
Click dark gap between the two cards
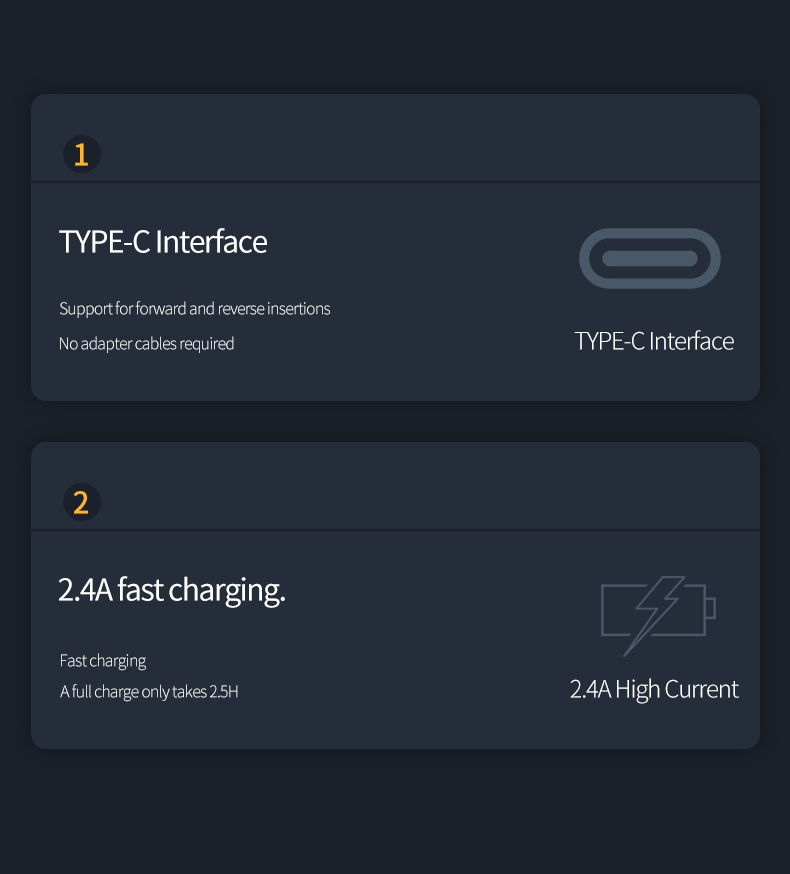(395, 421)
